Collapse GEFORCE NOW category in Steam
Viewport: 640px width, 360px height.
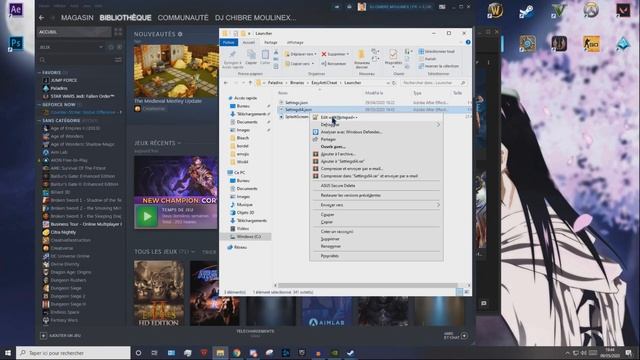40,105
